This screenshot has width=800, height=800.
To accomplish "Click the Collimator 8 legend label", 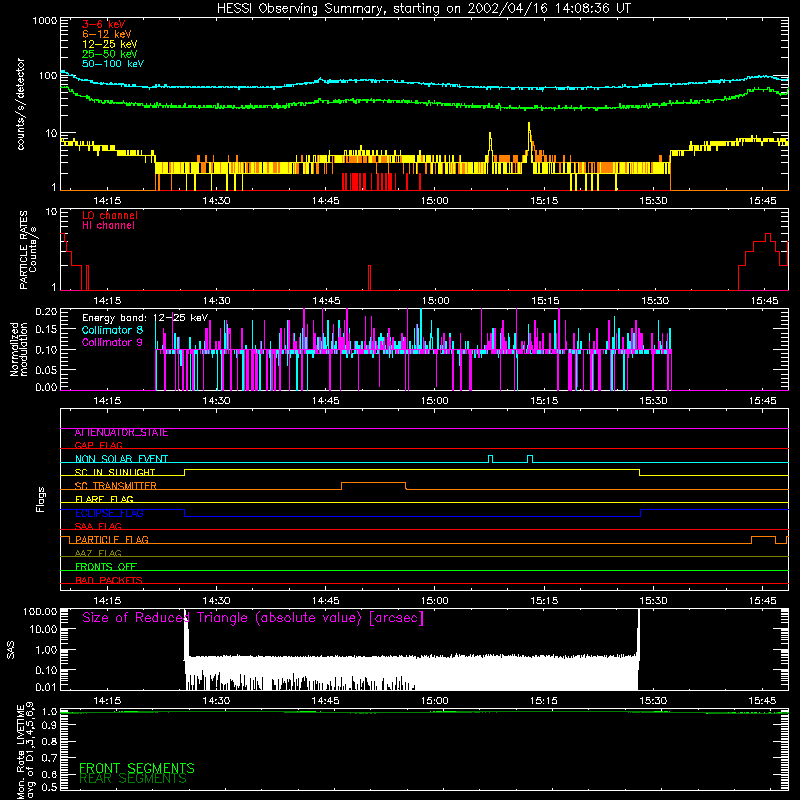I will (112, 330).
